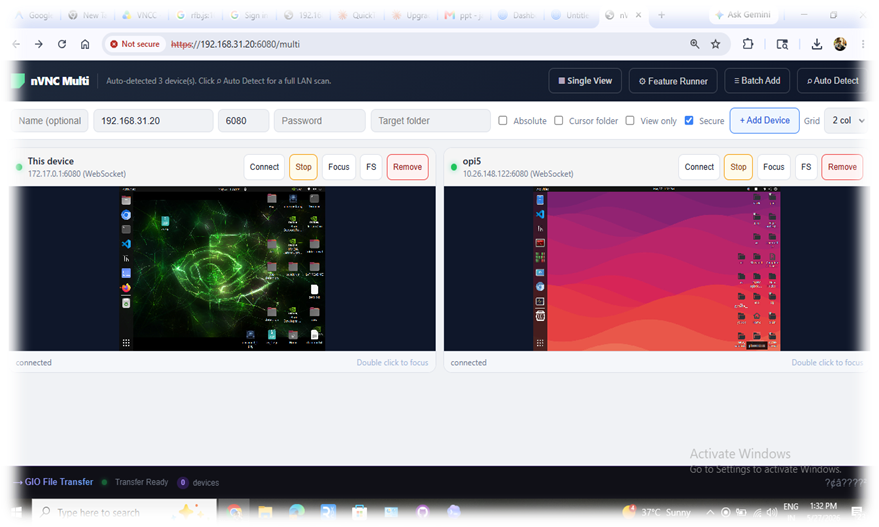Remove This device

tap(408, 167)
